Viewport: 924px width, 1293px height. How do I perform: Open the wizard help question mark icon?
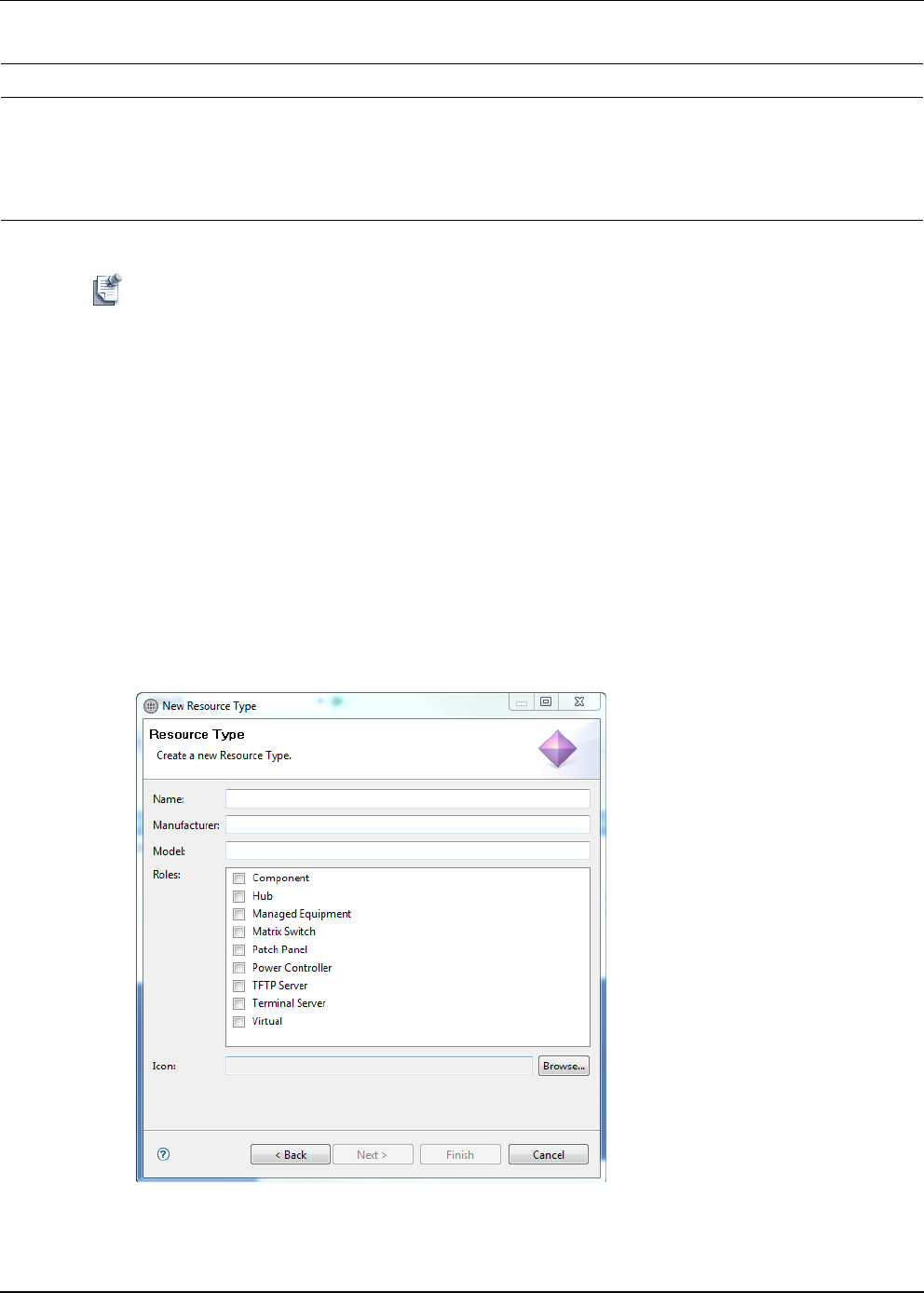coord(164,1154)
